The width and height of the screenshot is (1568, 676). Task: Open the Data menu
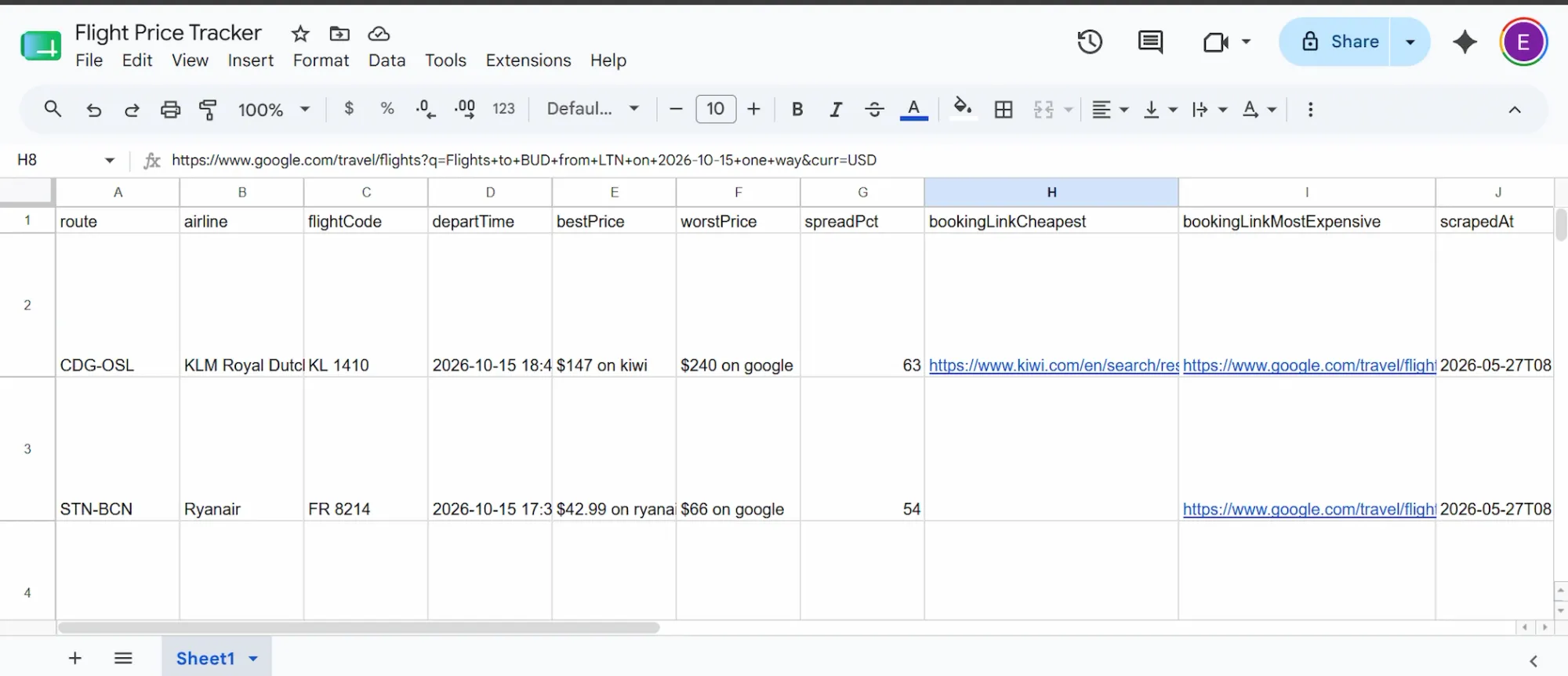(x=387, y=60)
